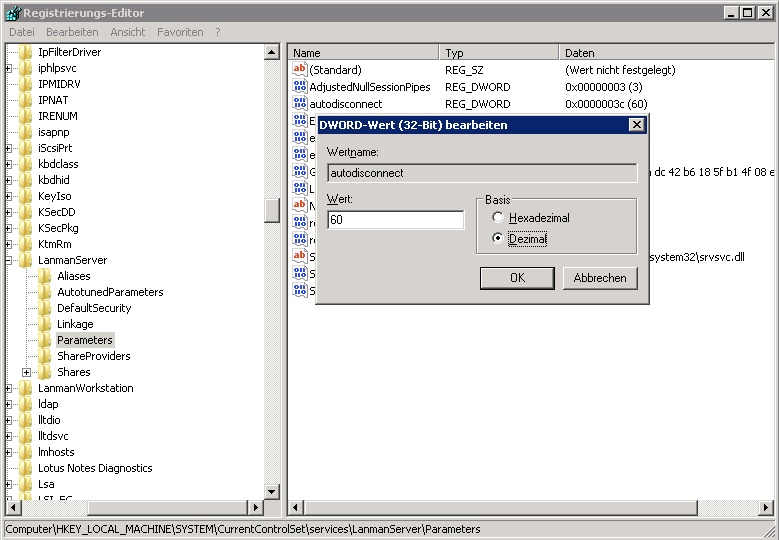
Task: Click the Wert input field
Action: [x=395, y=219]
